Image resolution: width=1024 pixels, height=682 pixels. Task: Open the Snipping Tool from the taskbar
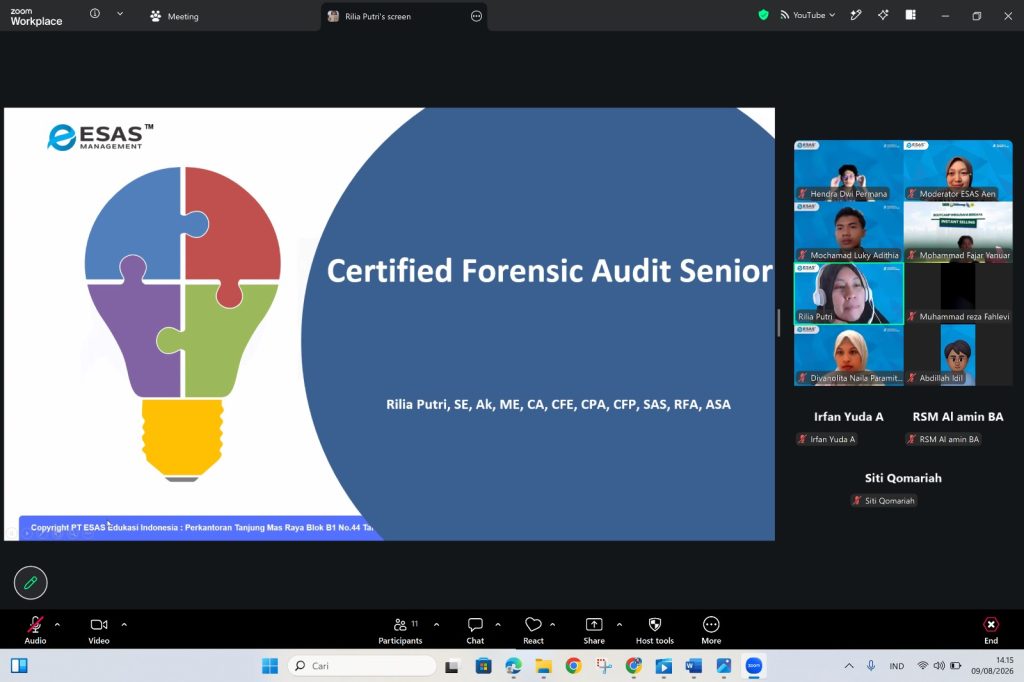(604, 666)
